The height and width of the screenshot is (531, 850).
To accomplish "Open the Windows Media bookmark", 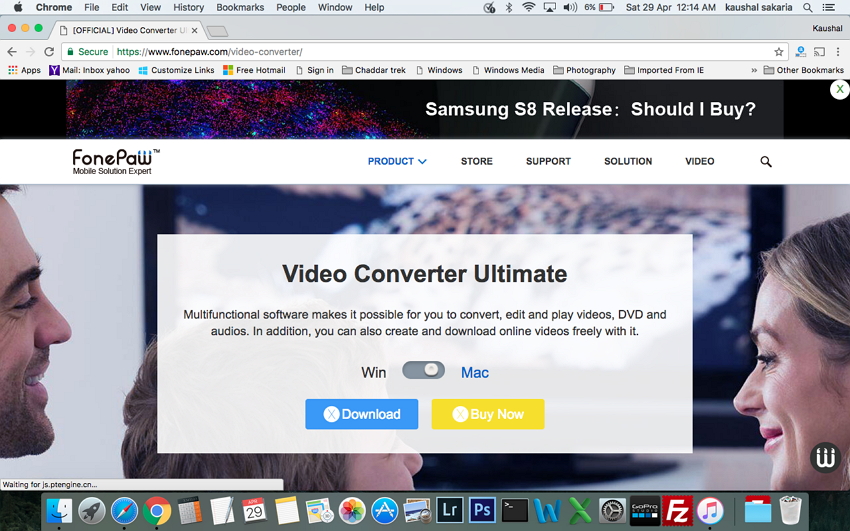I will (508, 70).
